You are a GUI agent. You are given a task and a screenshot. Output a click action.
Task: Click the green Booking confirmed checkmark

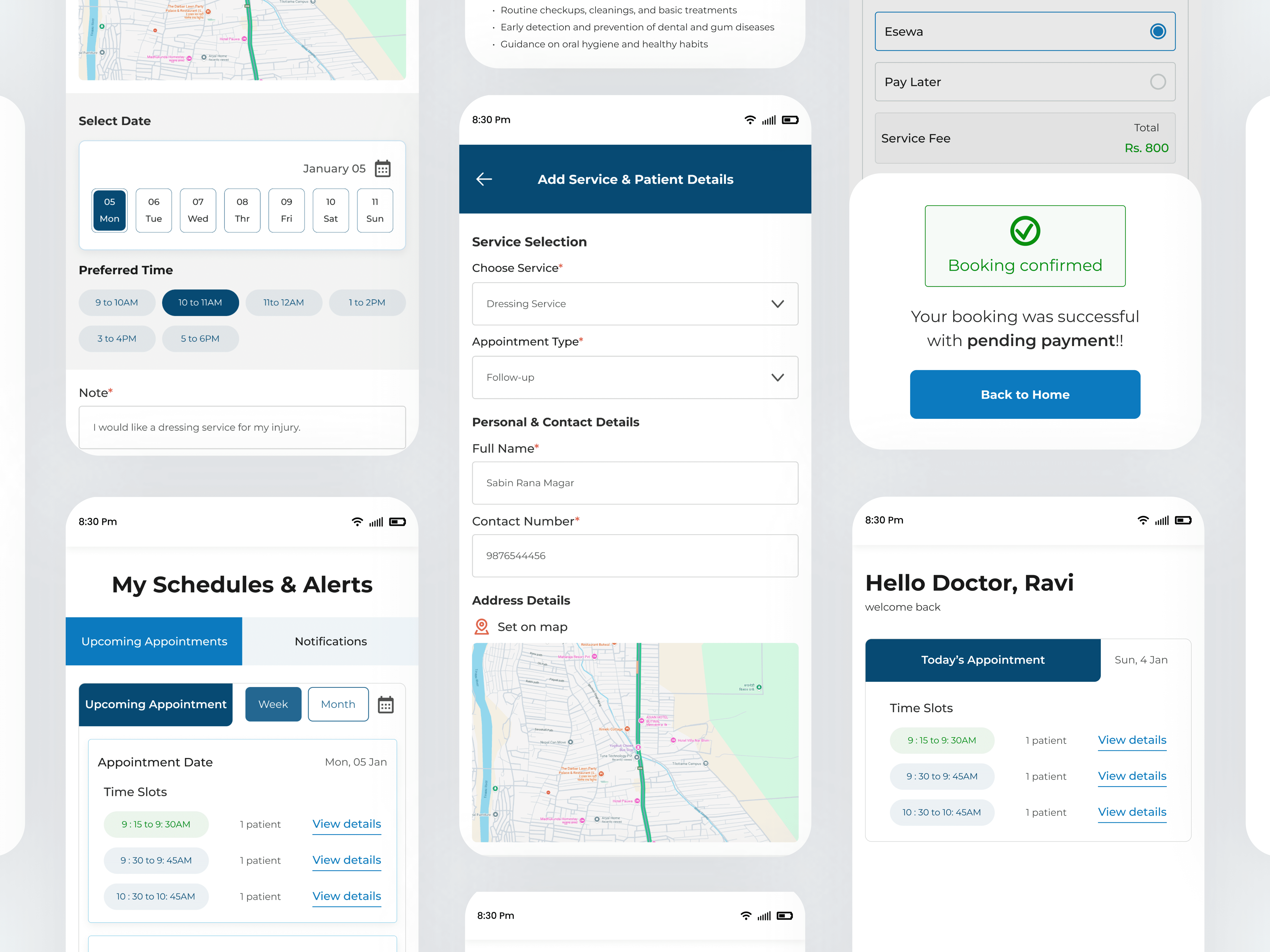coord(1025,231)
